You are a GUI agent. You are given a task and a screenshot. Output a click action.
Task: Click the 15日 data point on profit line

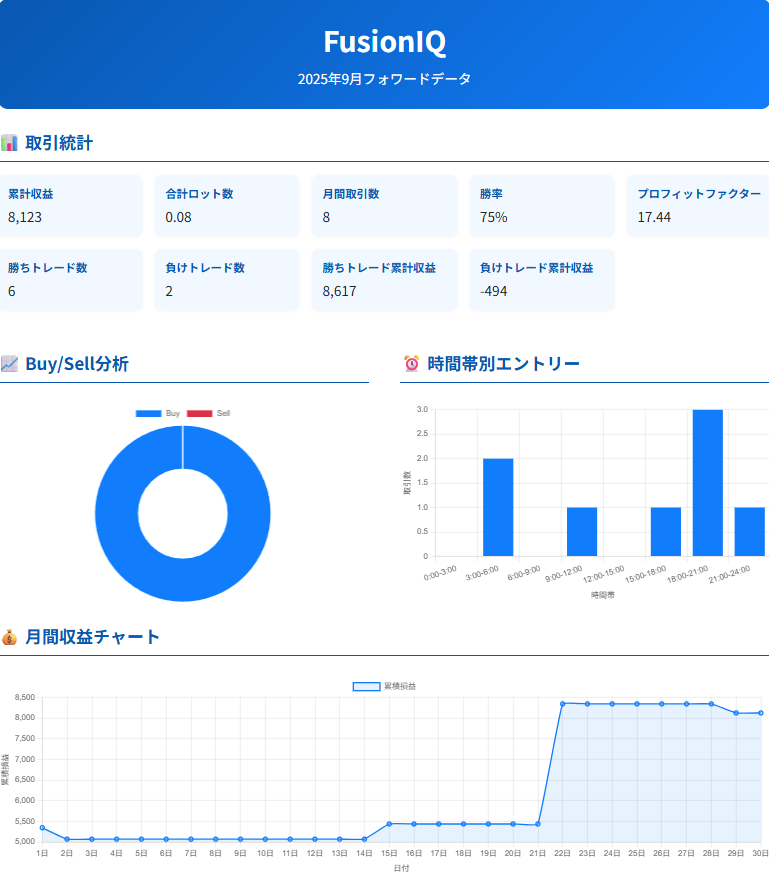point(389,824)
